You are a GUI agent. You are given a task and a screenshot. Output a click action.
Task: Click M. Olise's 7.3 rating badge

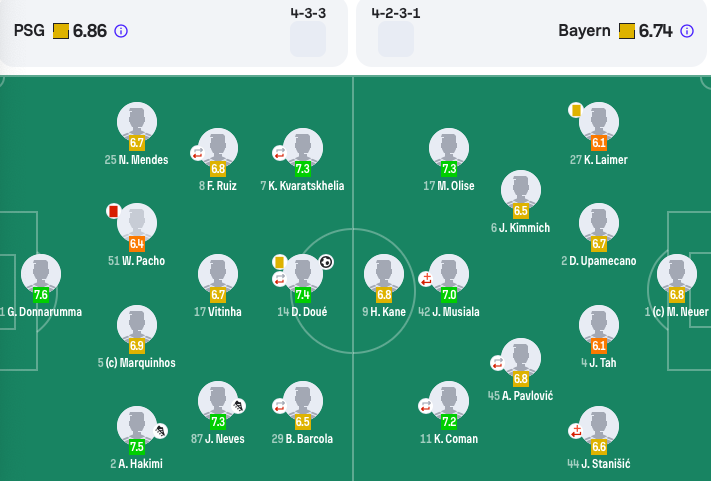coord(449,169)
